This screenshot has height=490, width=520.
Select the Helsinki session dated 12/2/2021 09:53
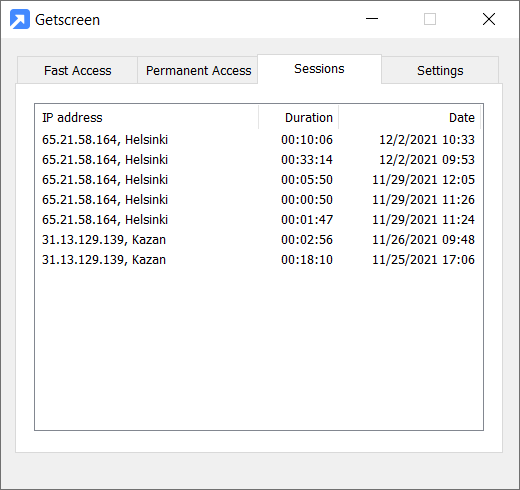pos(258,160)
